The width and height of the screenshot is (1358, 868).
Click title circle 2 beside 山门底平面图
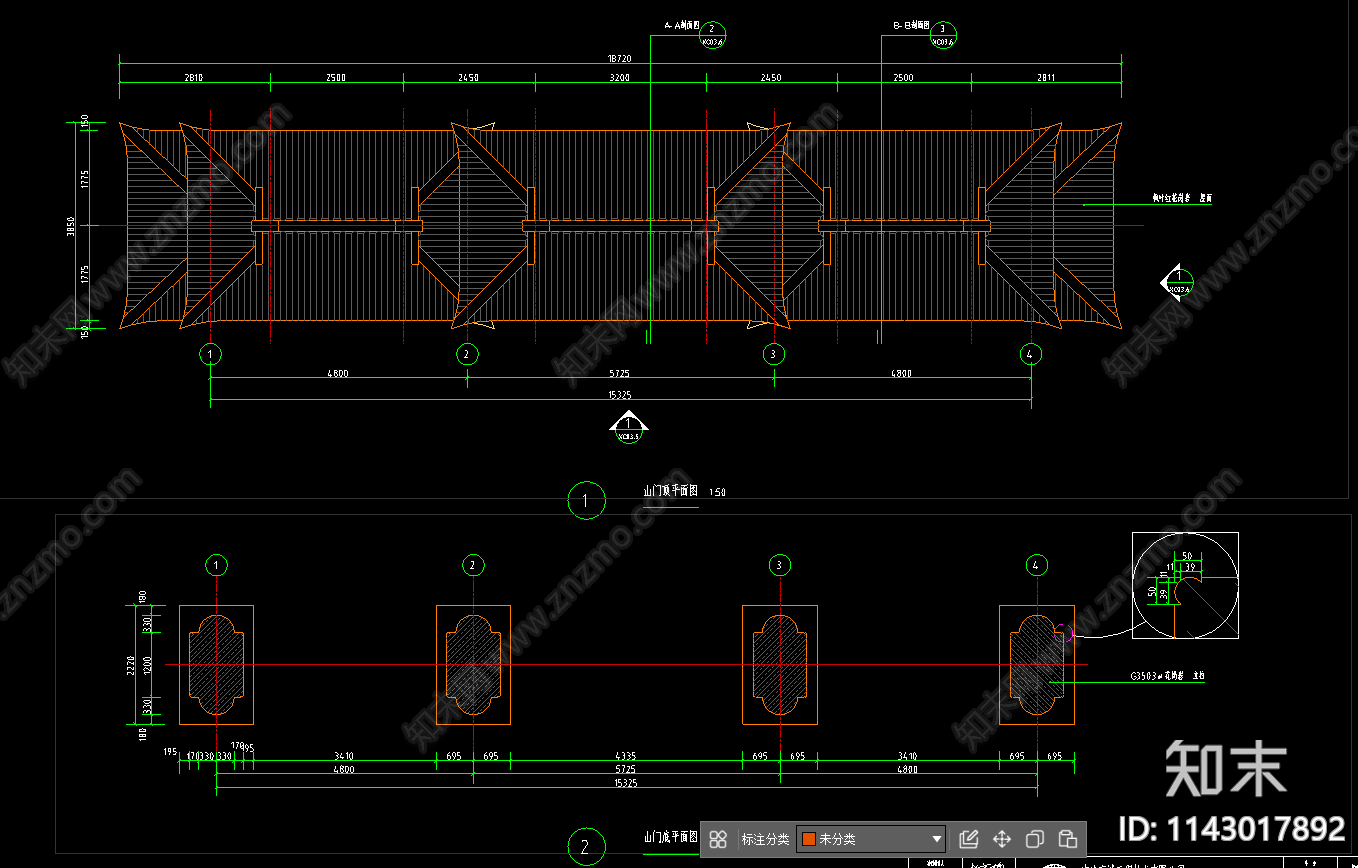point(586,846)
